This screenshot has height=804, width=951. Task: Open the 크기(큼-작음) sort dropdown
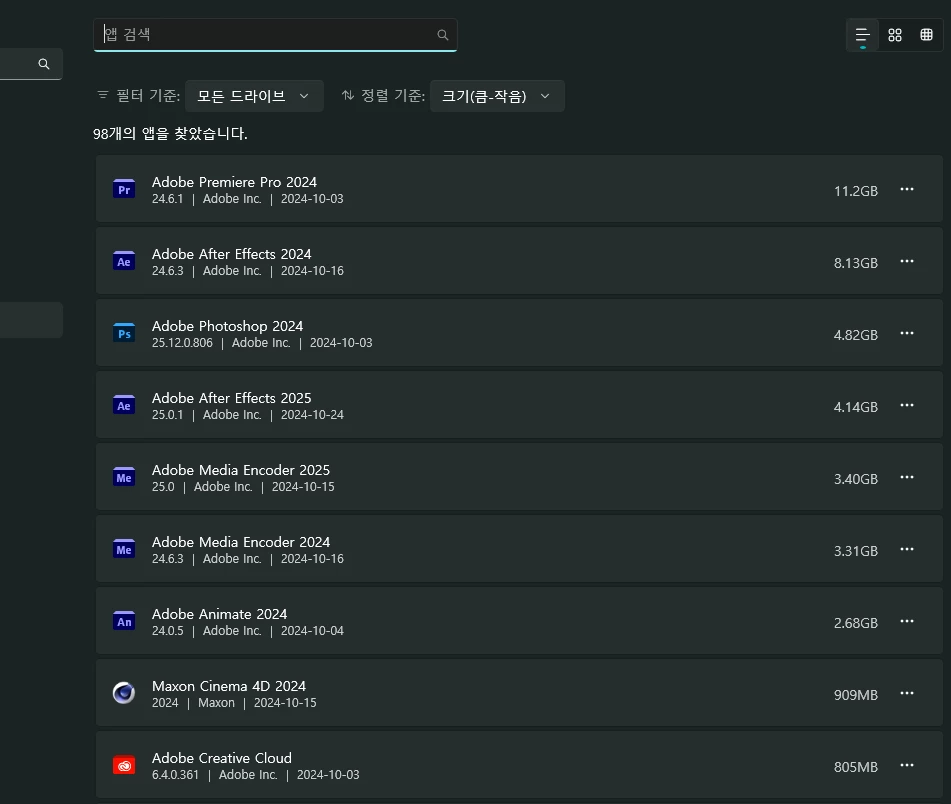pyautogui.click(x=497, y=96)
